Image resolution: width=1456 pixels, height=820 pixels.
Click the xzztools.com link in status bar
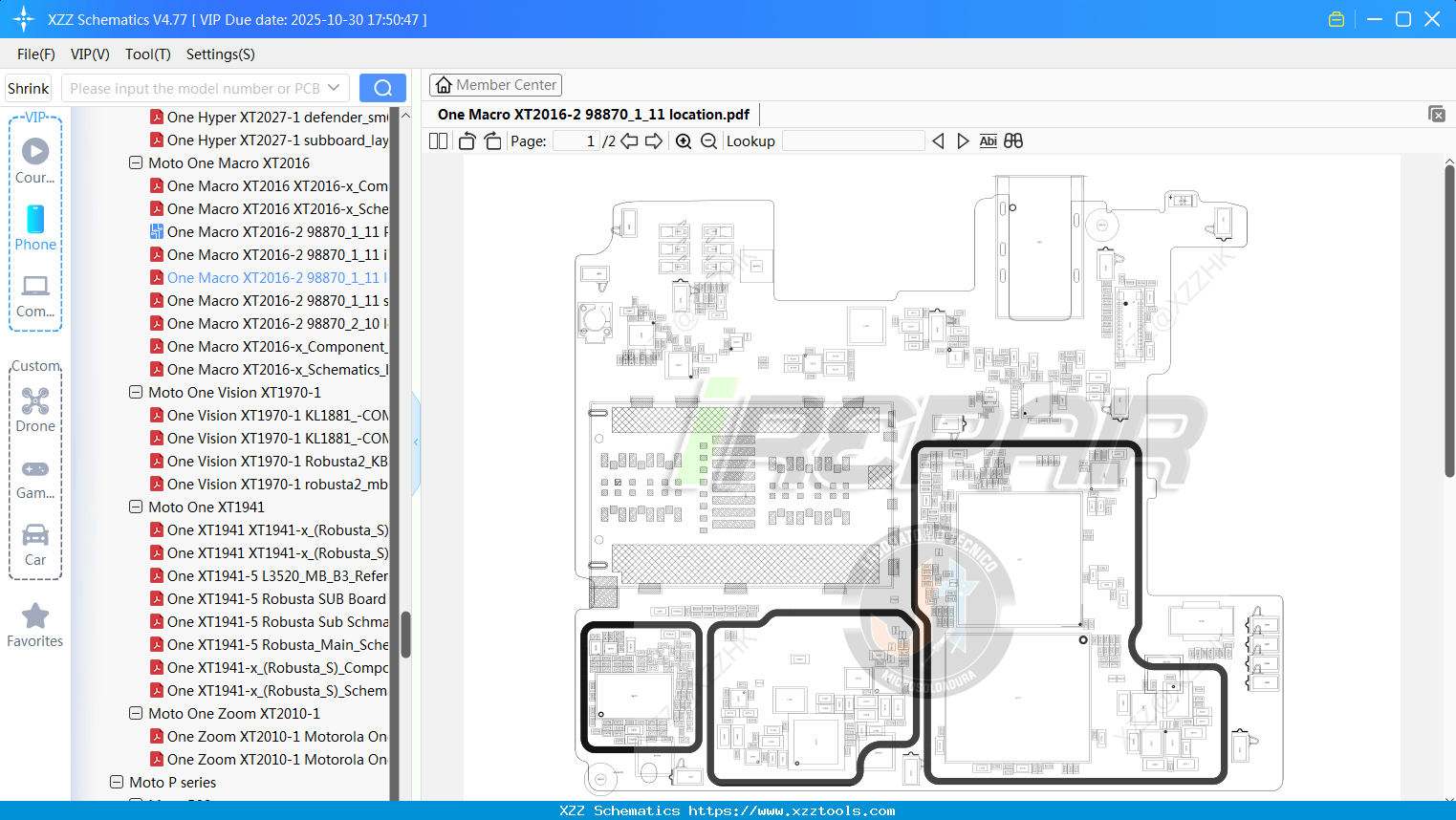click(x=792, y=810)
